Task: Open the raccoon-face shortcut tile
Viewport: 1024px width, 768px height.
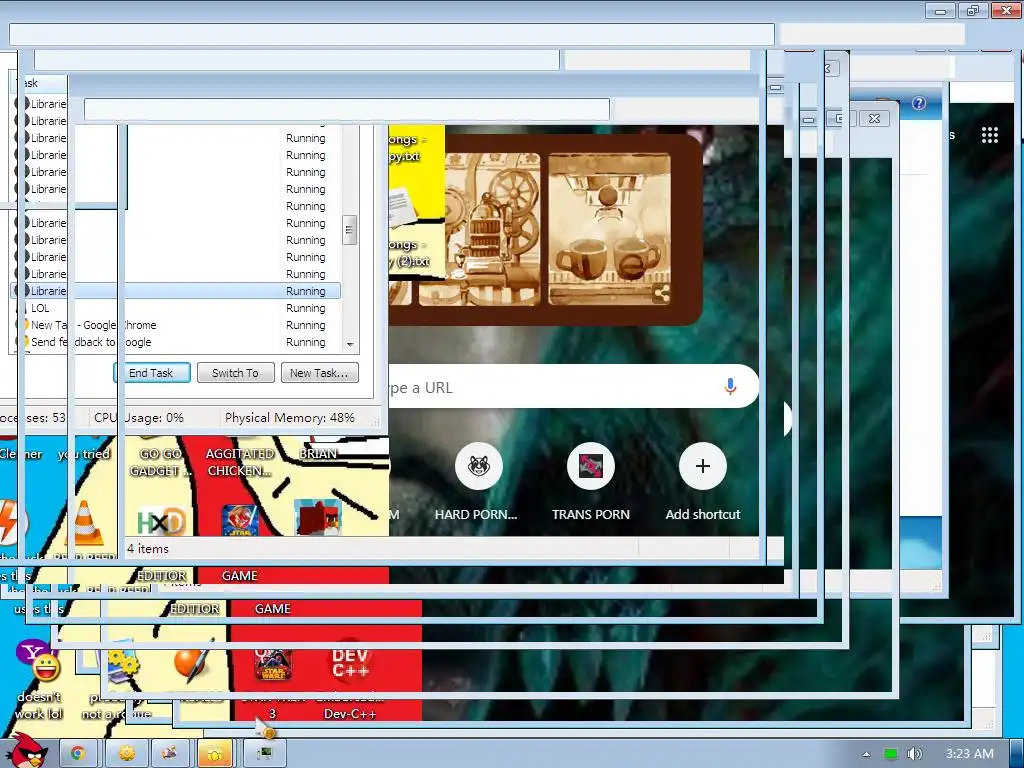Action: click(x=479, y=466)
